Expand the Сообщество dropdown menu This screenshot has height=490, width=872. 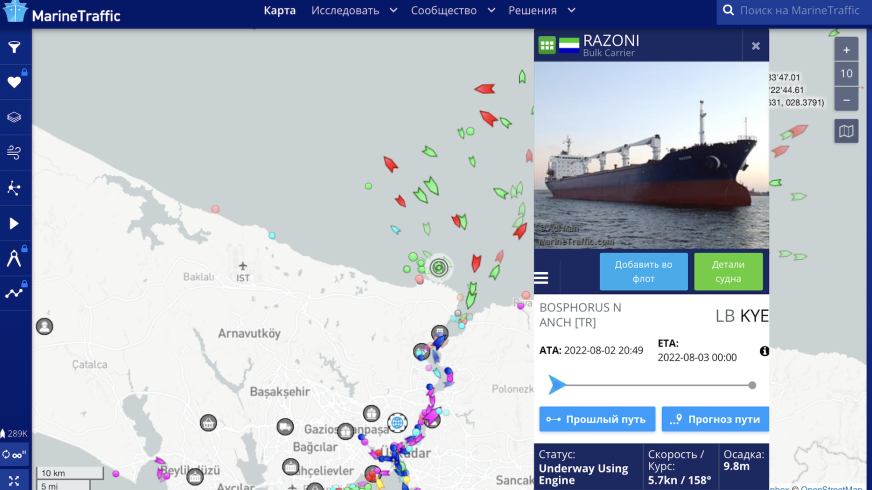(x=453, y=11)
